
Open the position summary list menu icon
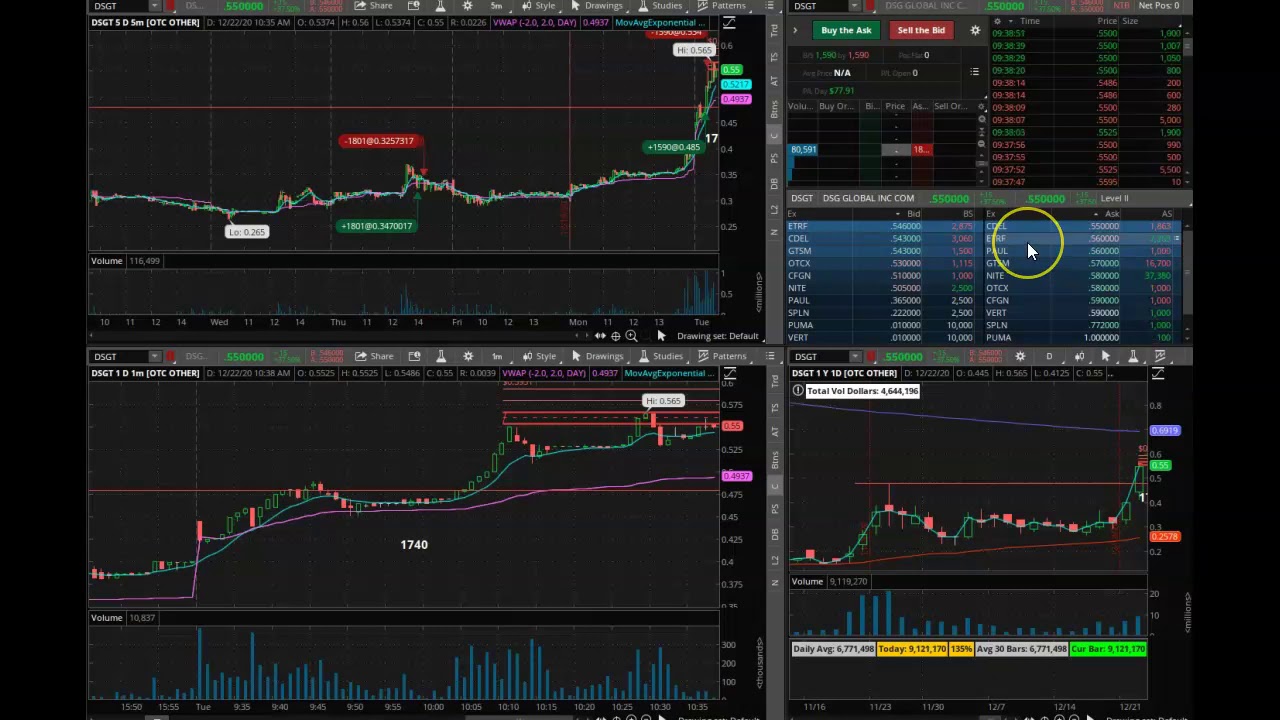974,72
